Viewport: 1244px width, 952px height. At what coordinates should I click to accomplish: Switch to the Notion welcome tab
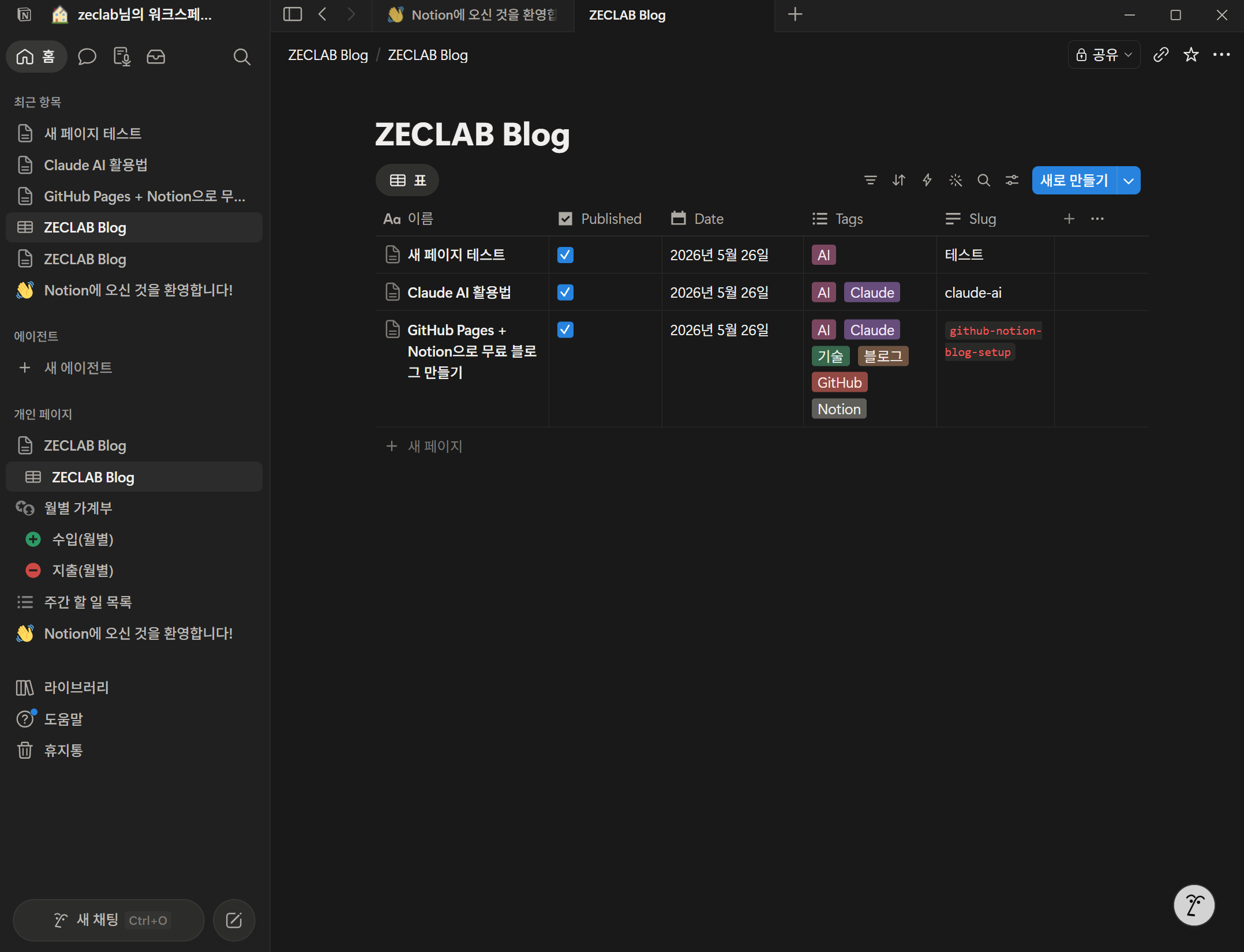click(473, 15)
